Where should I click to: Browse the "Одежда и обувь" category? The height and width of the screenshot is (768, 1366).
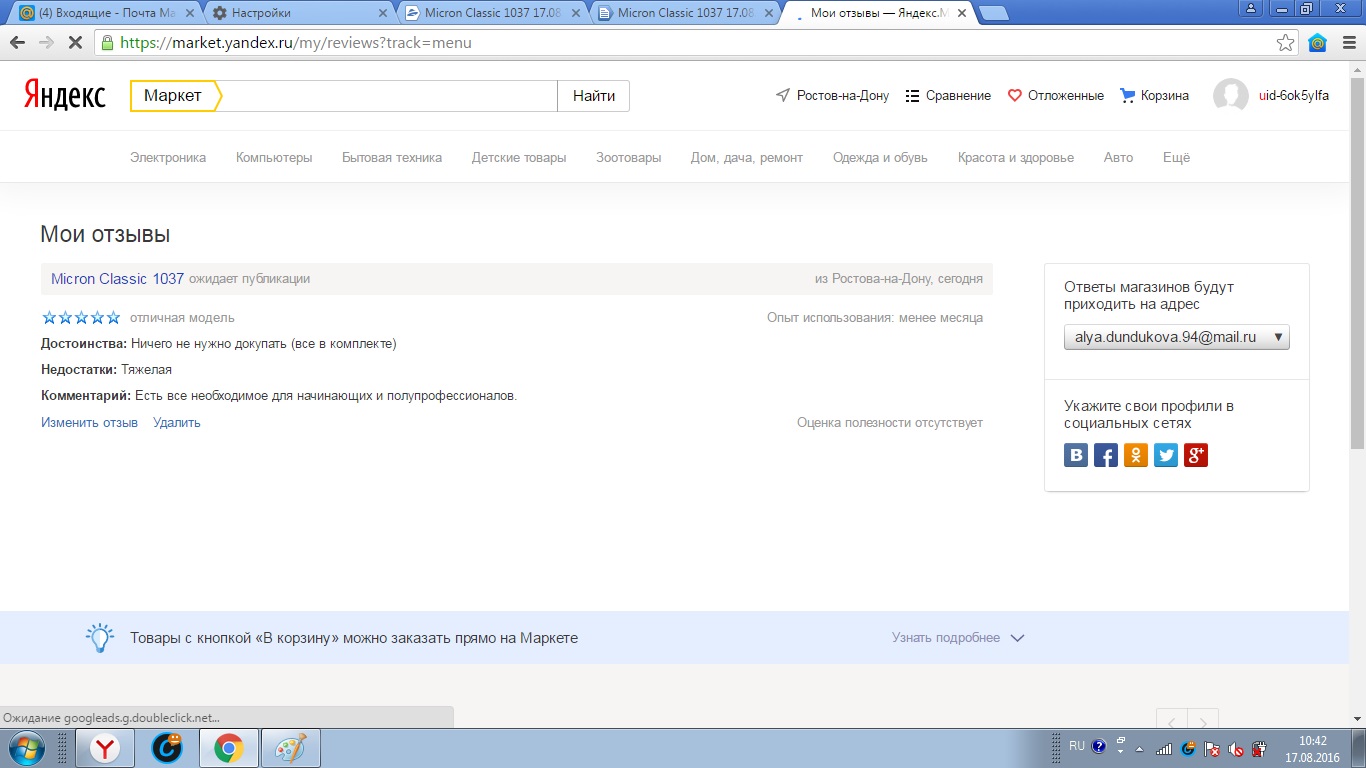point(880,157)
